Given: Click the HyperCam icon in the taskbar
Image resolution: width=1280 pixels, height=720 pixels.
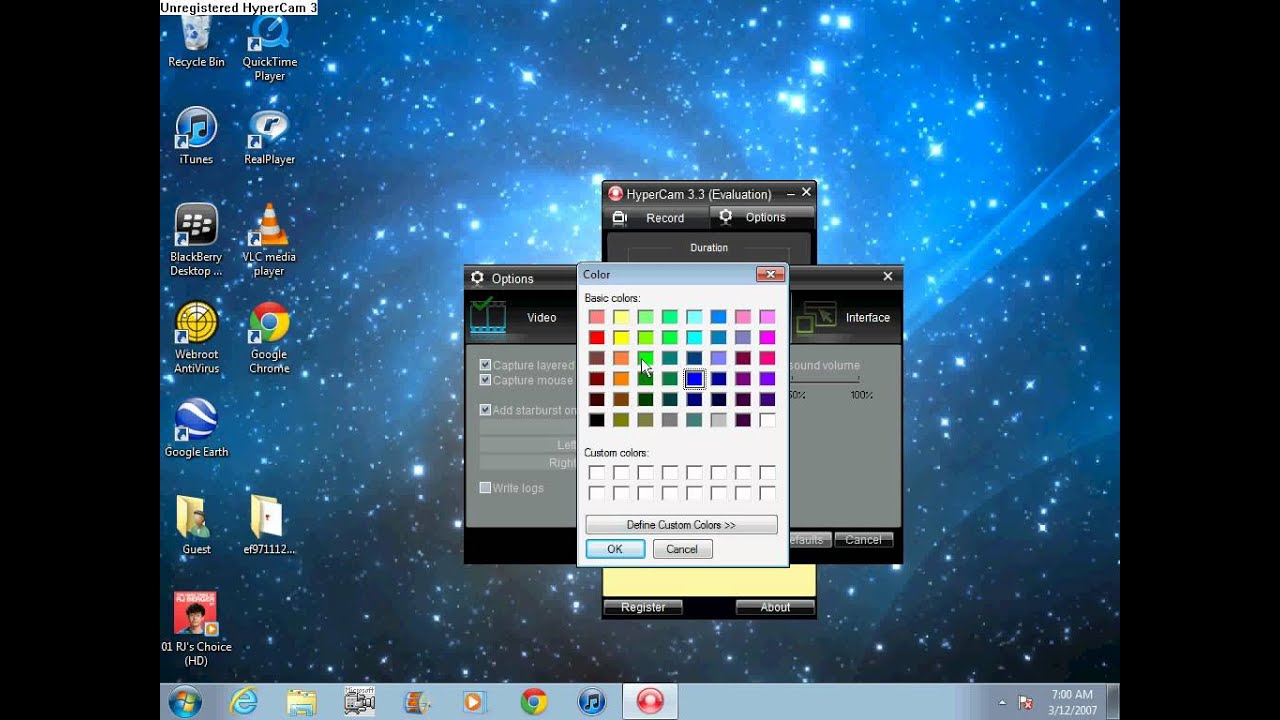Looking at the screenshot, I should click(x=650, y=702).
